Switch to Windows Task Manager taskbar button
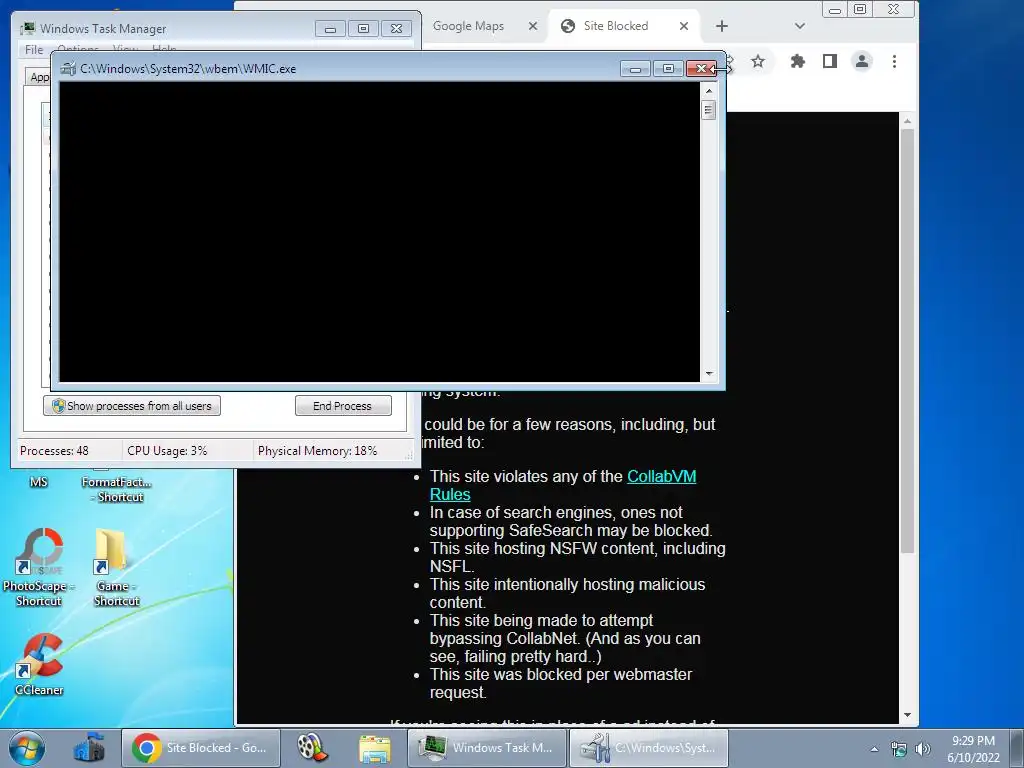This screenshot has height=768, width=1024. click(x=487, y=748)
